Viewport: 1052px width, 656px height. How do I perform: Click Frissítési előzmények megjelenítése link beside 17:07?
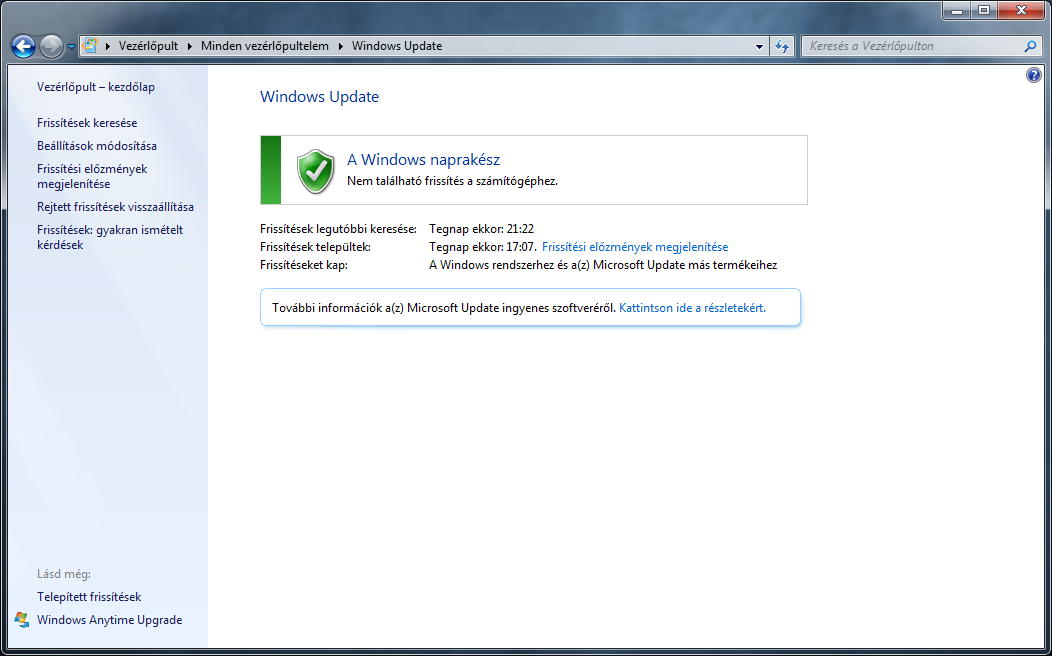coord(635,247)
